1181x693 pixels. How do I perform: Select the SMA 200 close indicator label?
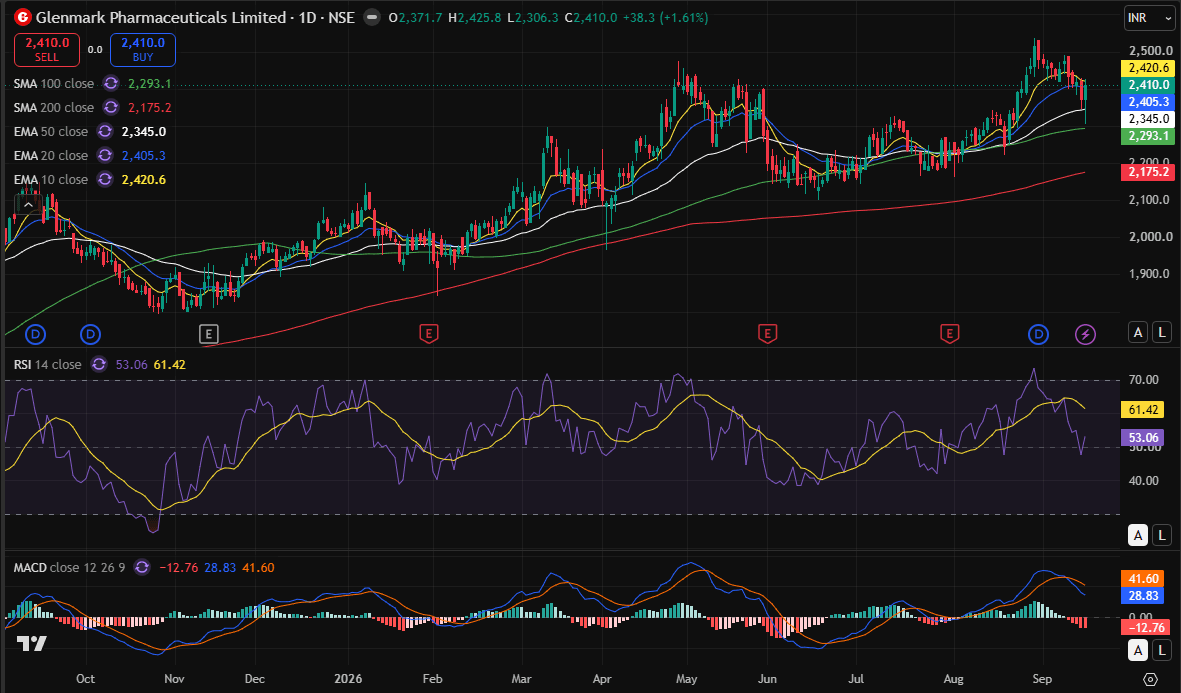coord(53,108)
